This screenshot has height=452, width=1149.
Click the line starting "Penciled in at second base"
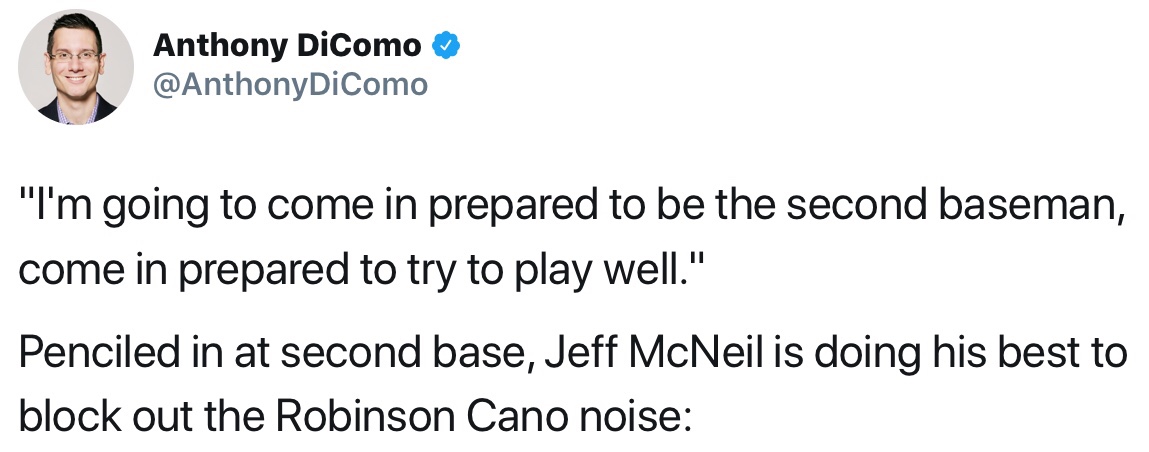[572, 354]
